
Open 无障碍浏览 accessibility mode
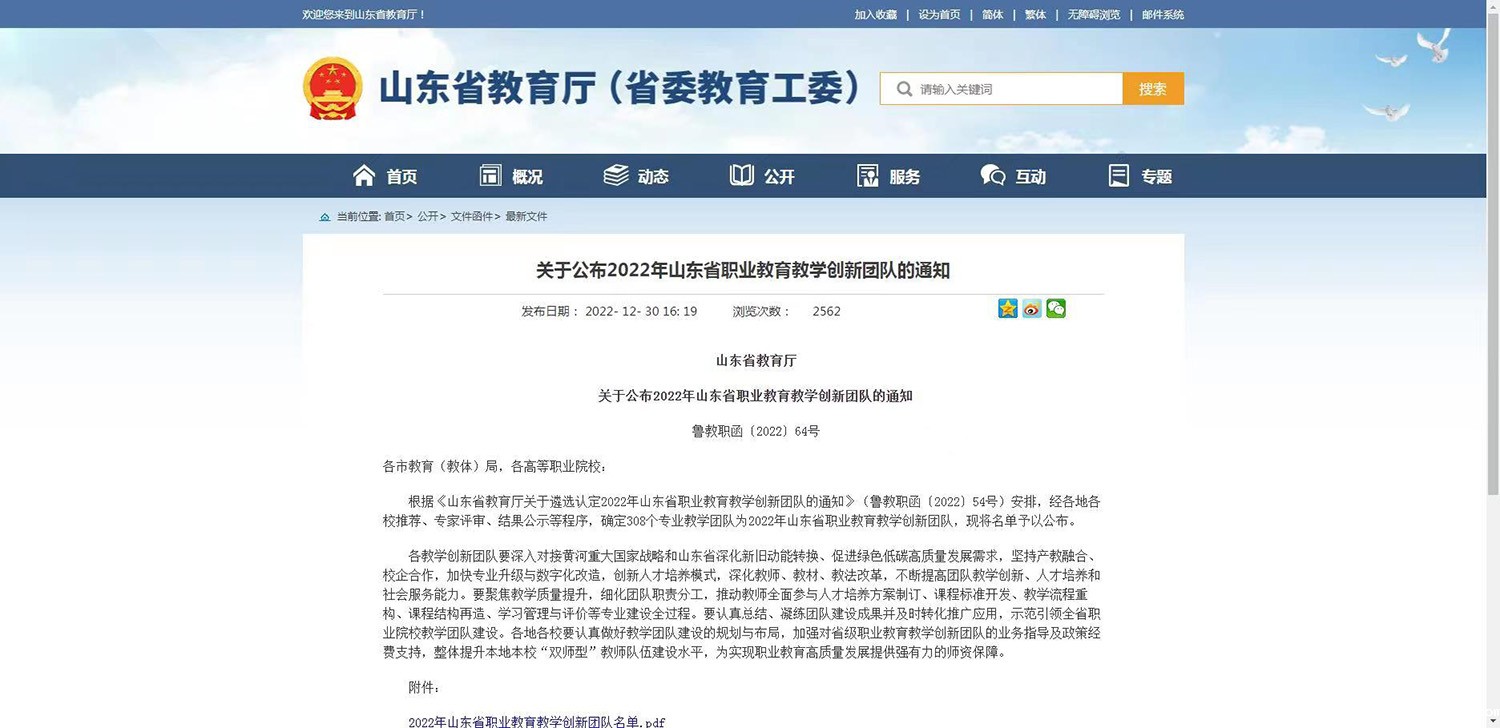1094,15
